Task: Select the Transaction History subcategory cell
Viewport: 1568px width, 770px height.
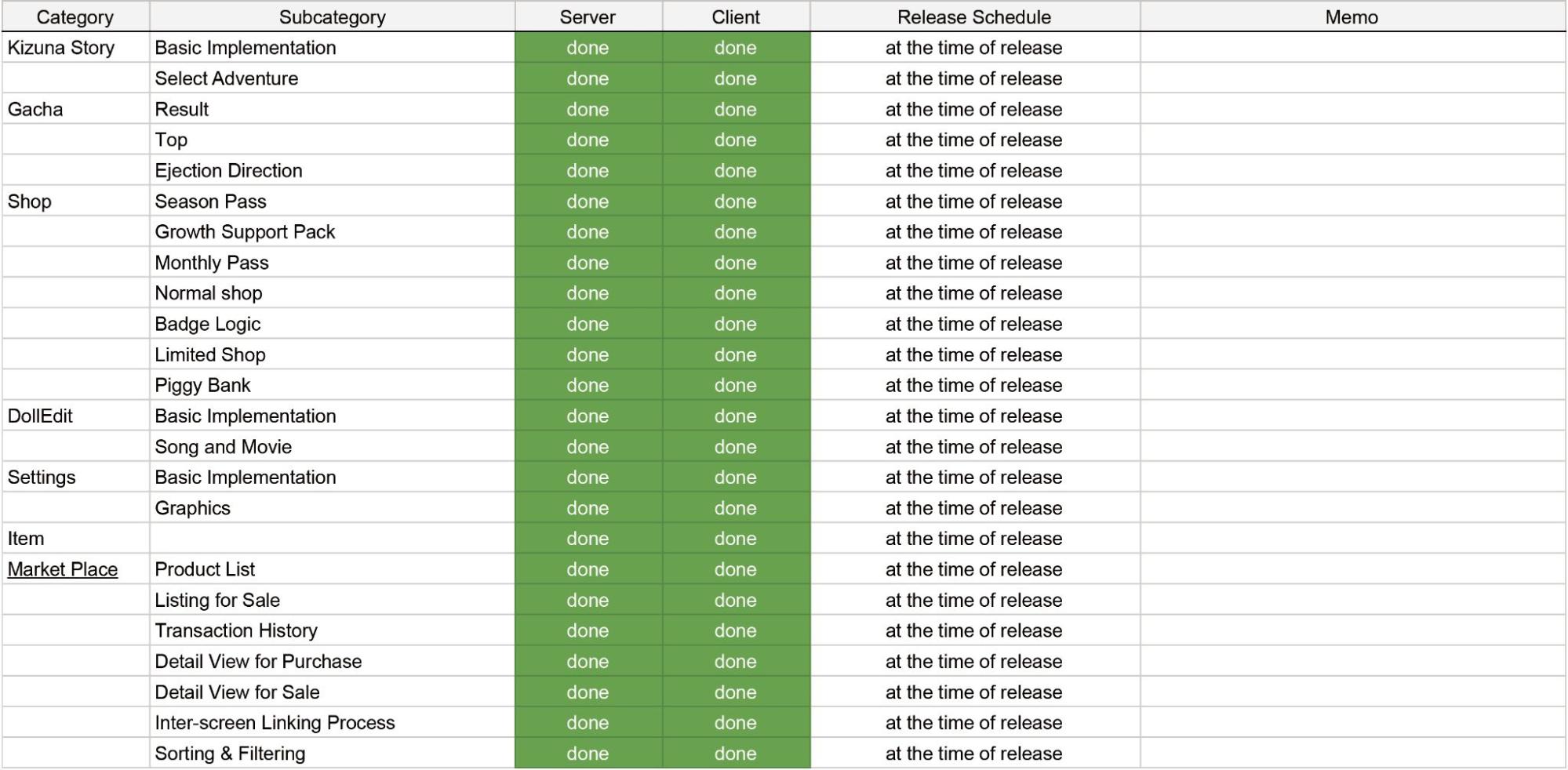Action: coord(333,630)
